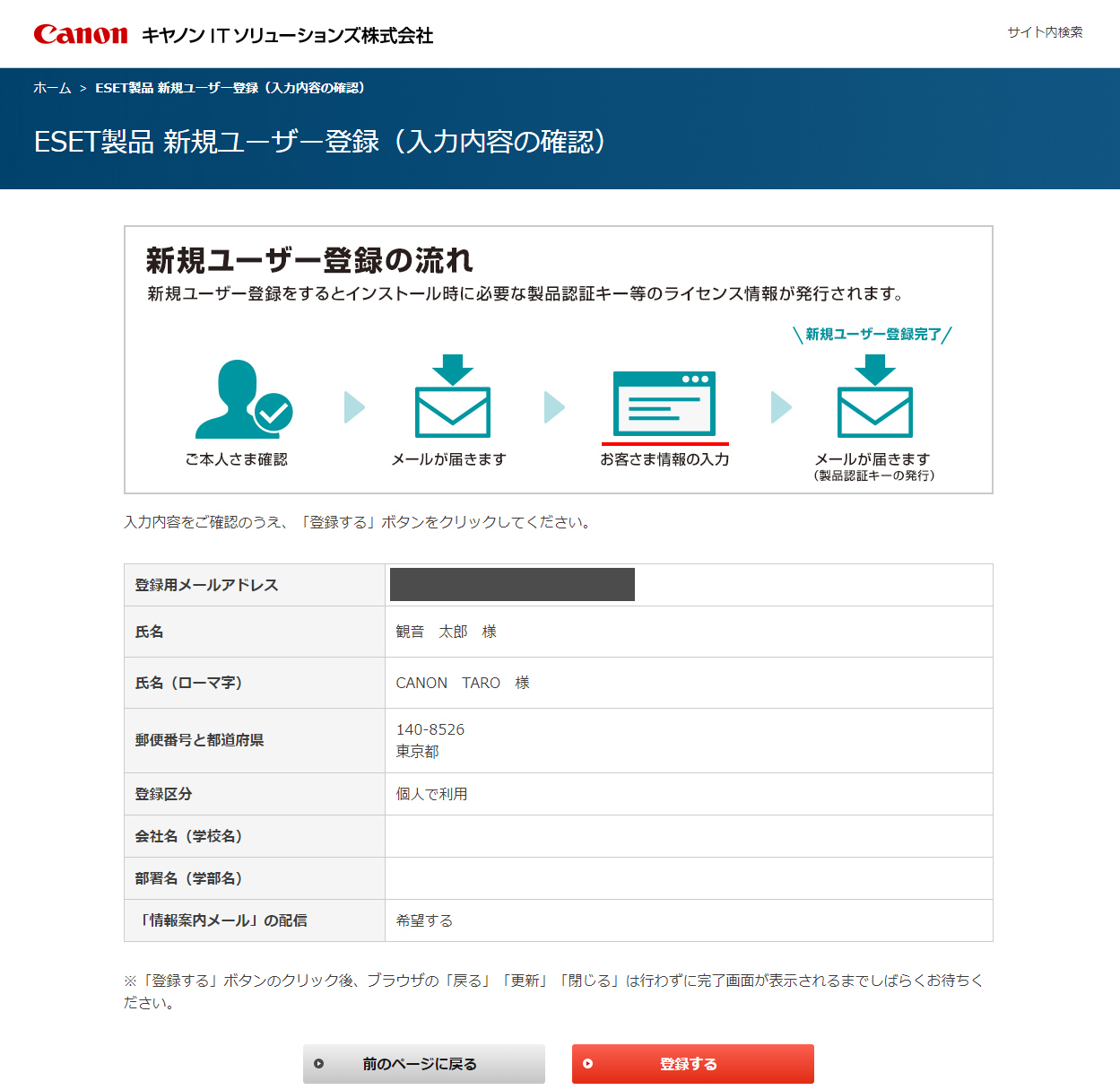Click the キヤノンITソリューションズ株式会社 company name
This screenshot has height=1090, width=1120.
click(x=288, y=36)
